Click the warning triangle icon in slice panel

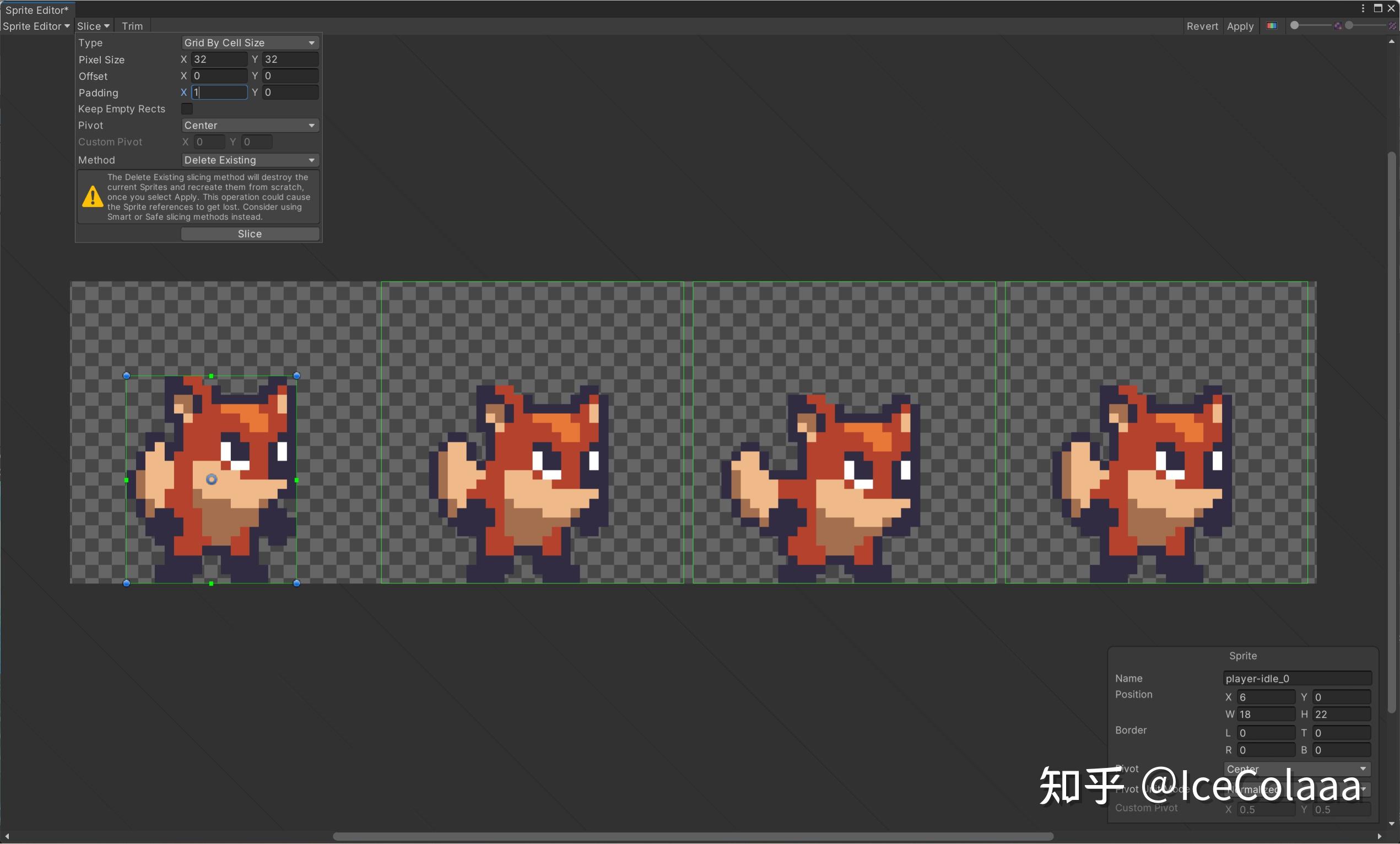point(92,197)
